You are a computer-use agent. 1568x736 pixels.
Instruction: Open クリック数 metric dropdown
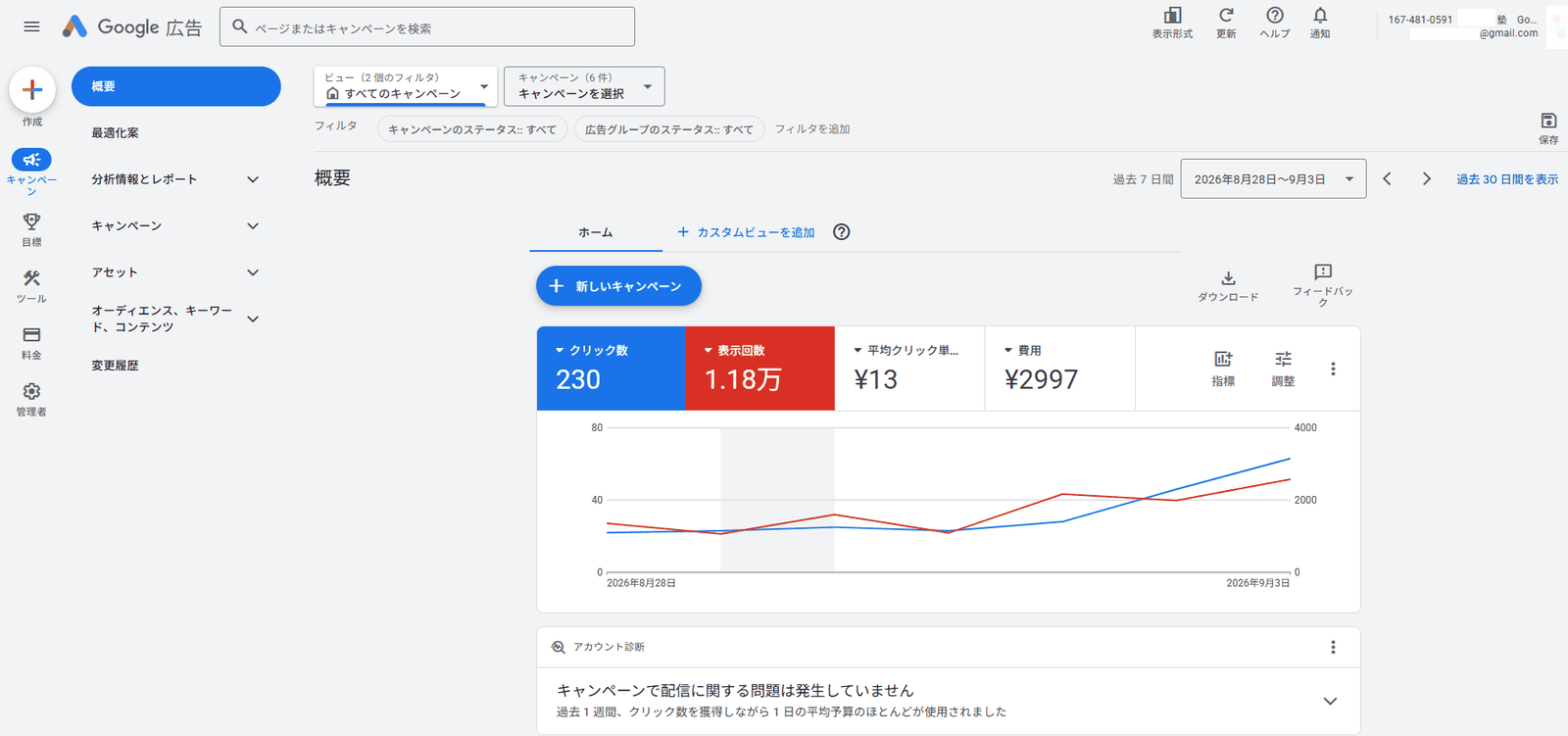coord(592,350)
